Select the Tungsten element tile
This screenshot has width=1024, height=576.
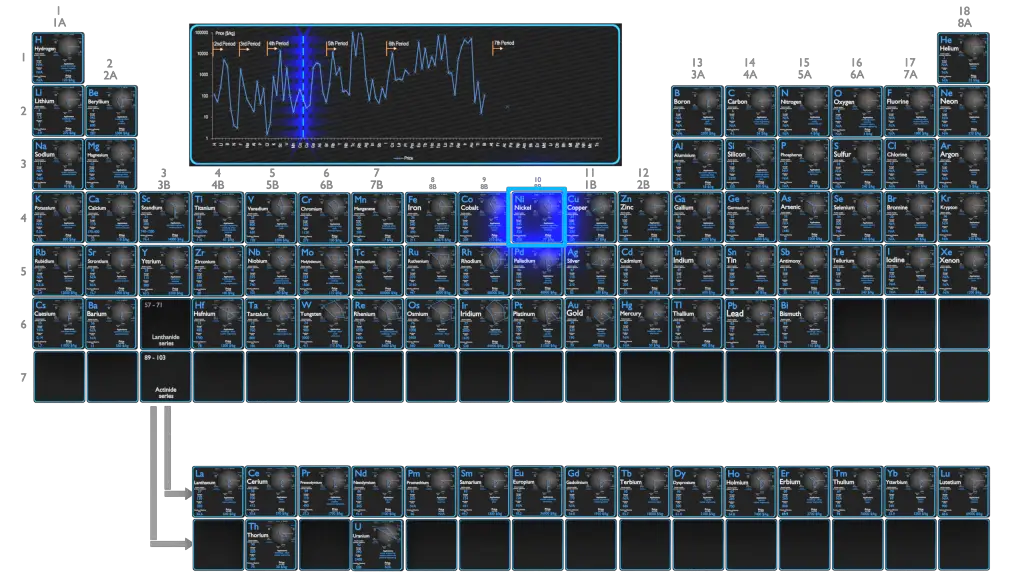coord(325,323)
